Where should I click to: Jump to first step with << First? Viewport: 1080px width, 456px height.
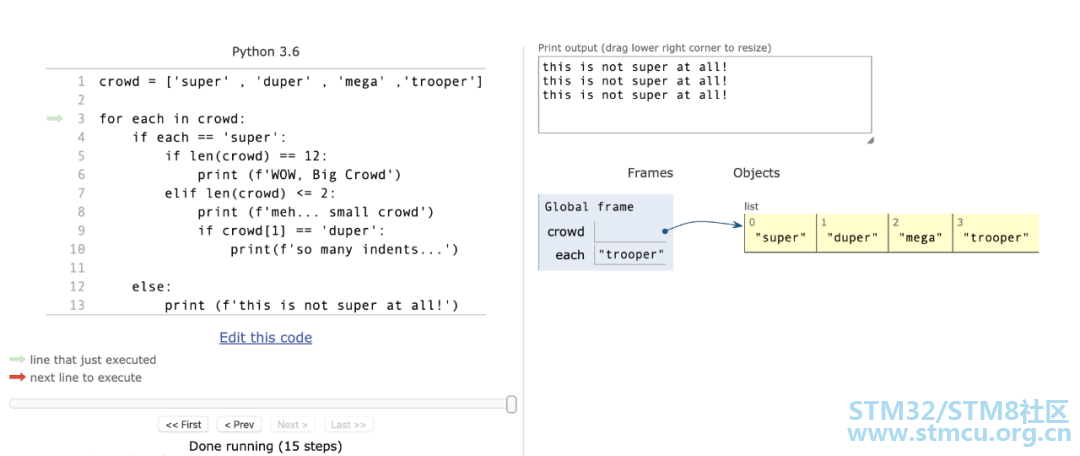(183, 424)
